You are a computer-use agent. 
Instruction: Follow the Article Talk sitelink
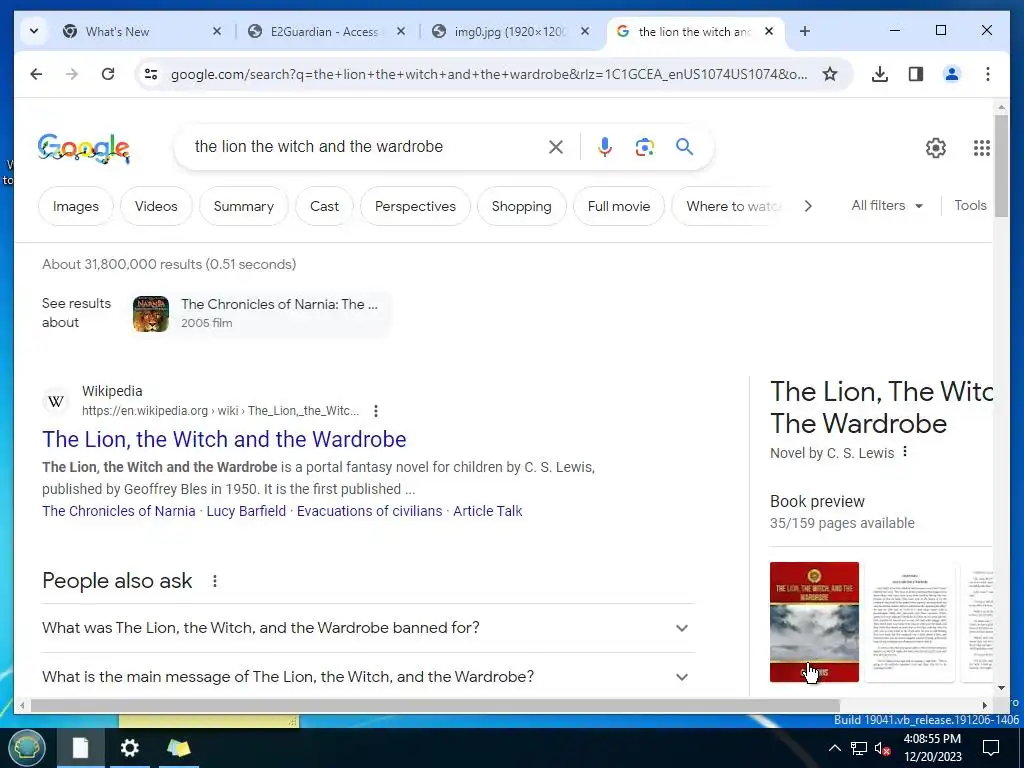click(x=488, y=511)
